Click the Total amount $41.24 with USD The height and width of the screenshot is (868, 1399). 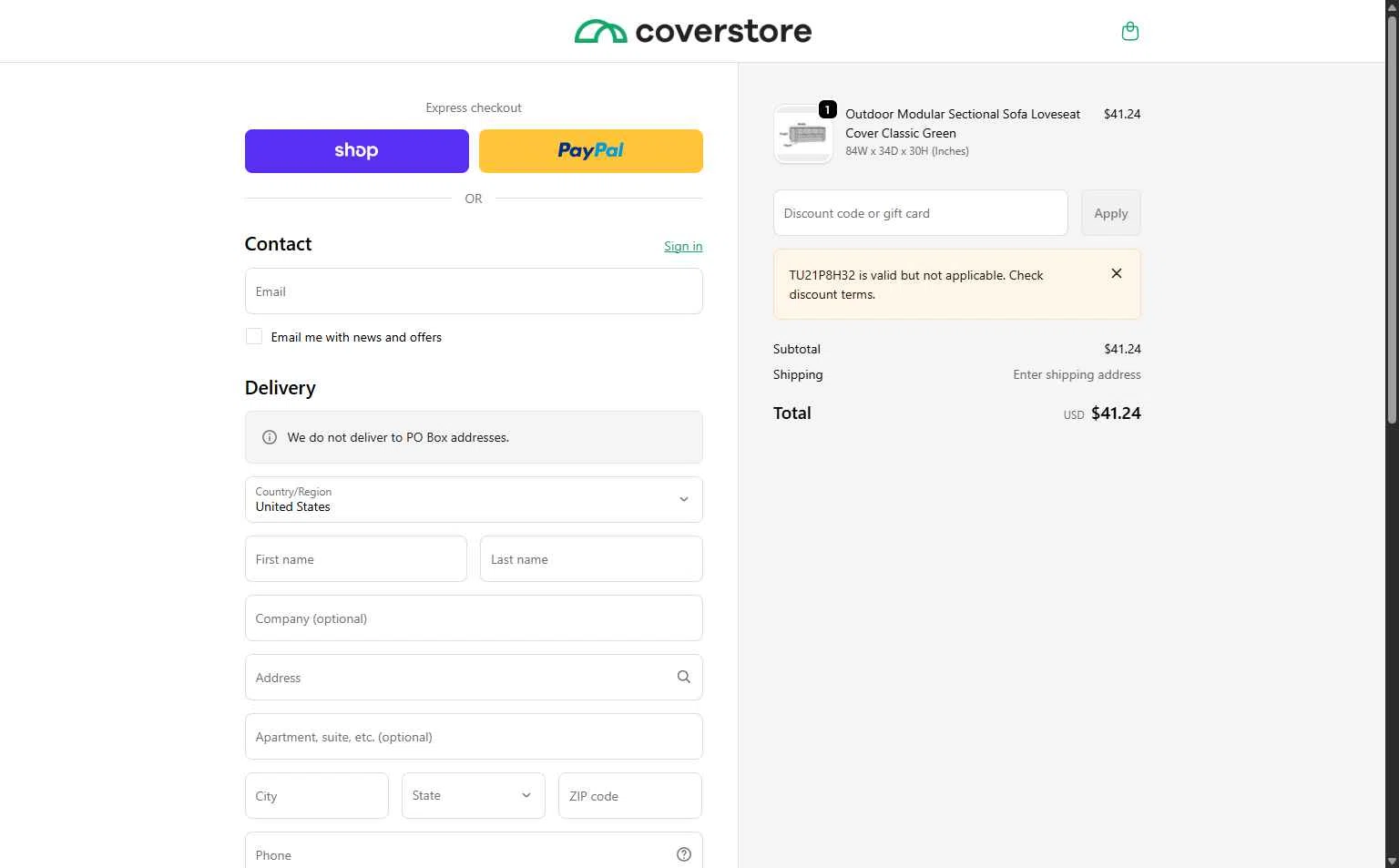click(1102, 414)
